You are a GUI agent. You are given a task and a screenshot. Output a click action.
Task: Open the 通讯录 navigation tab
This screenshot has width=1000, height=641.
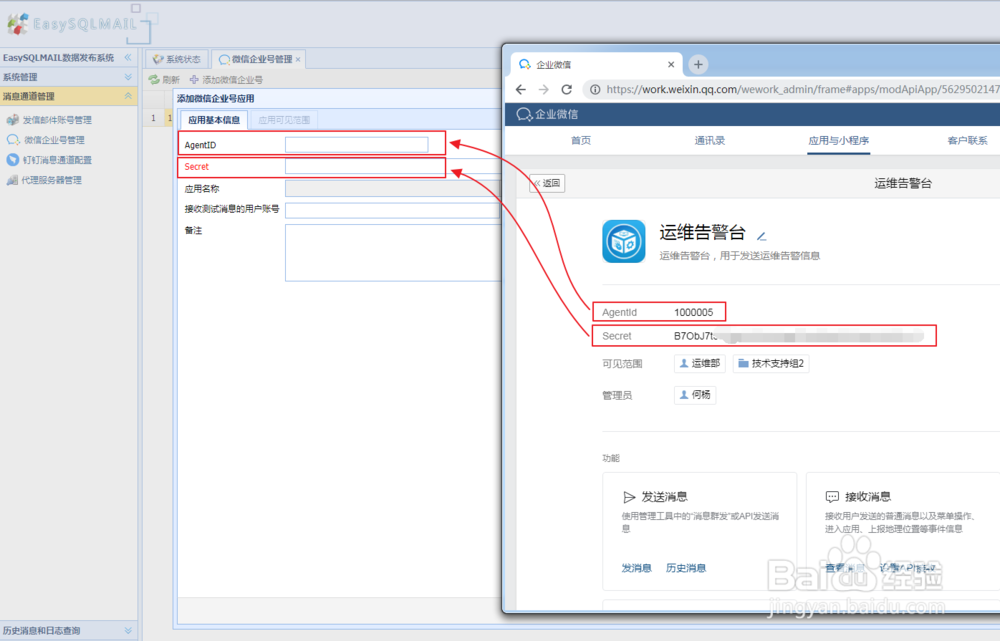[709, 140]
